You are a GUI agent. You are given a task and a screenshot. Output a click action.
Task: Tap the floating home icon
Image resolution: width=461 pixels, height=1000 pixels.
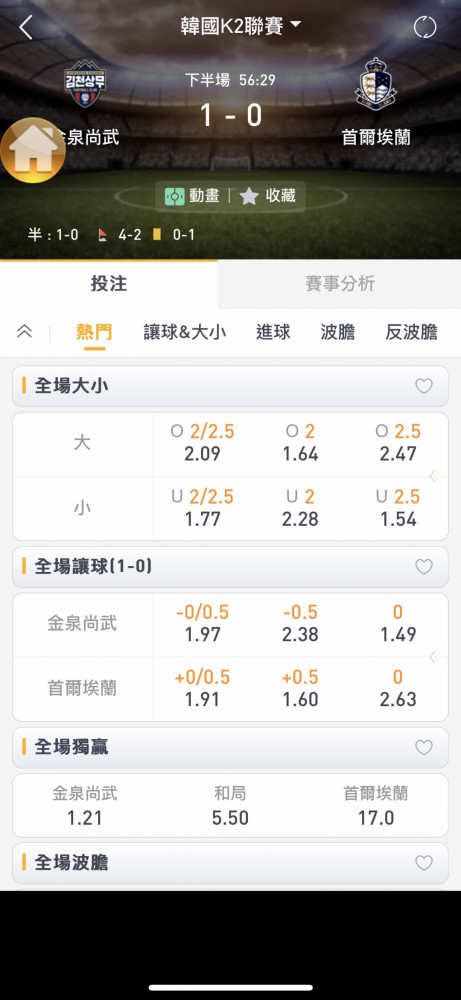click(x=33, y=151)
